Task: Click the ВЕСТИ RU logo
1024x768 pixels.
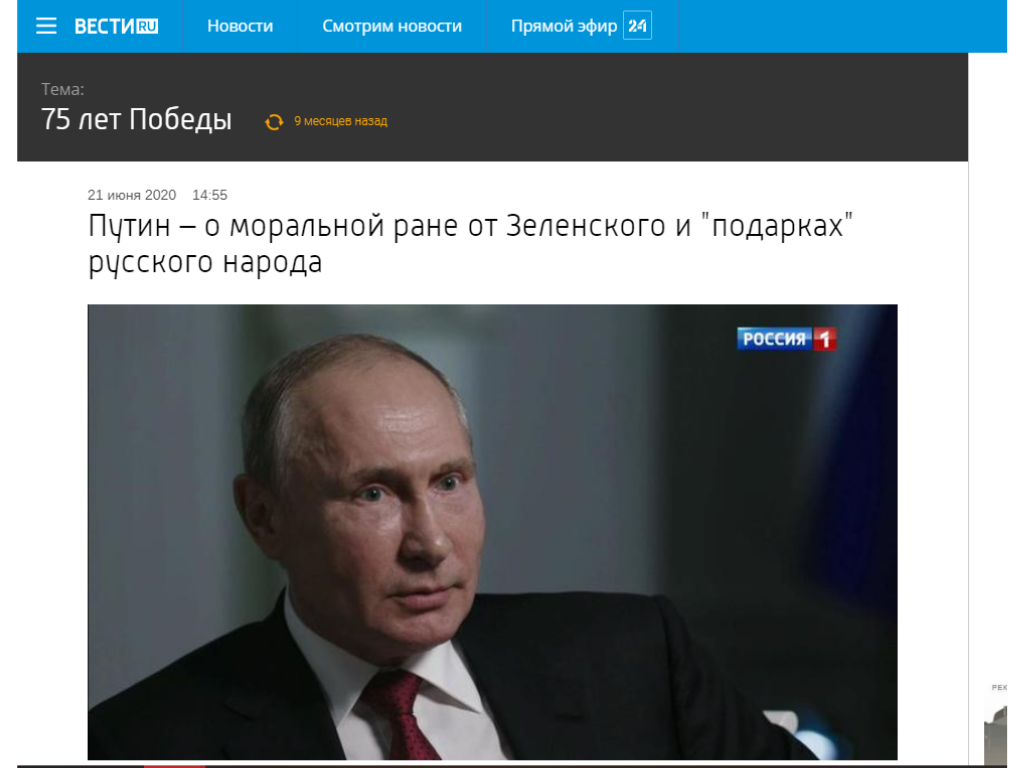Action: click(116, 26)
